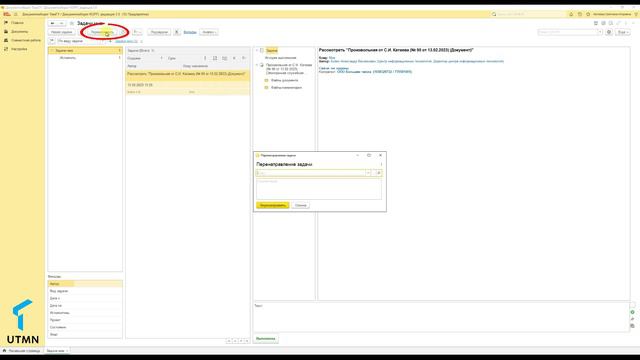Click Перенаправить button in redirect dialog
640x360 pixels.
(x=273, y=205)
